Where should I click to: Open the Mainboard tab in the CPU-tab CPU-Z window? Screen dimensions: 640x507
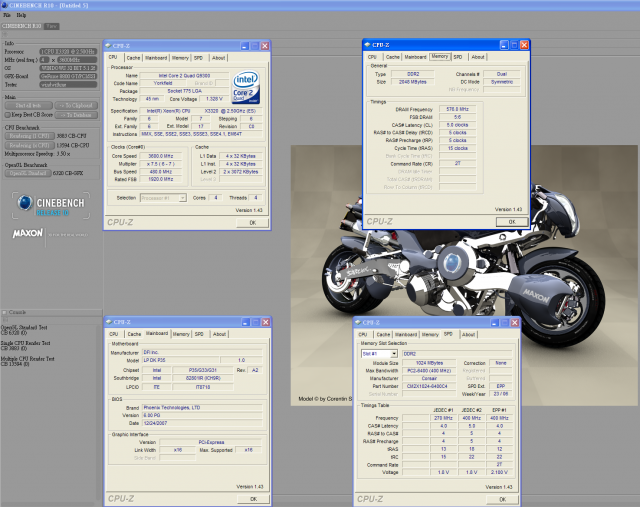156,58
